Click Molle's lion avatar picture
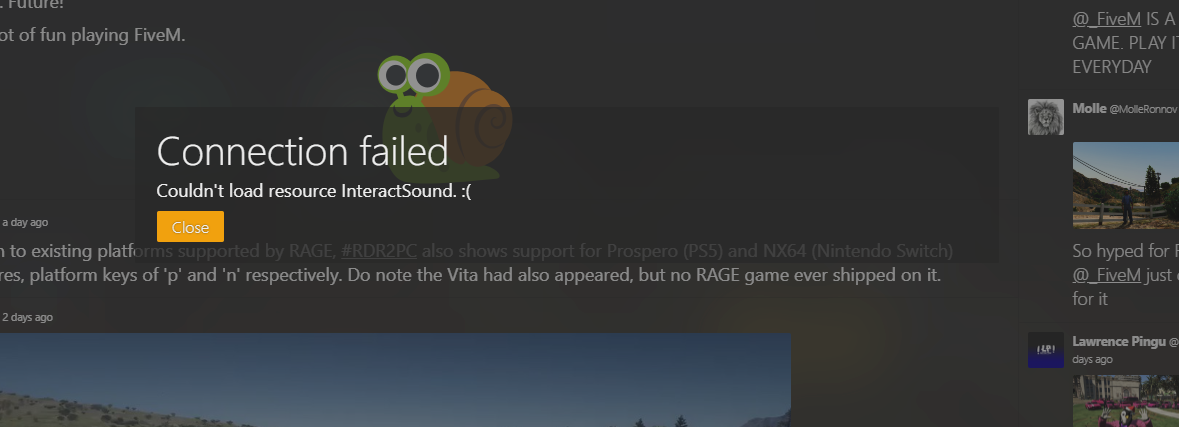 (1046, 117)
